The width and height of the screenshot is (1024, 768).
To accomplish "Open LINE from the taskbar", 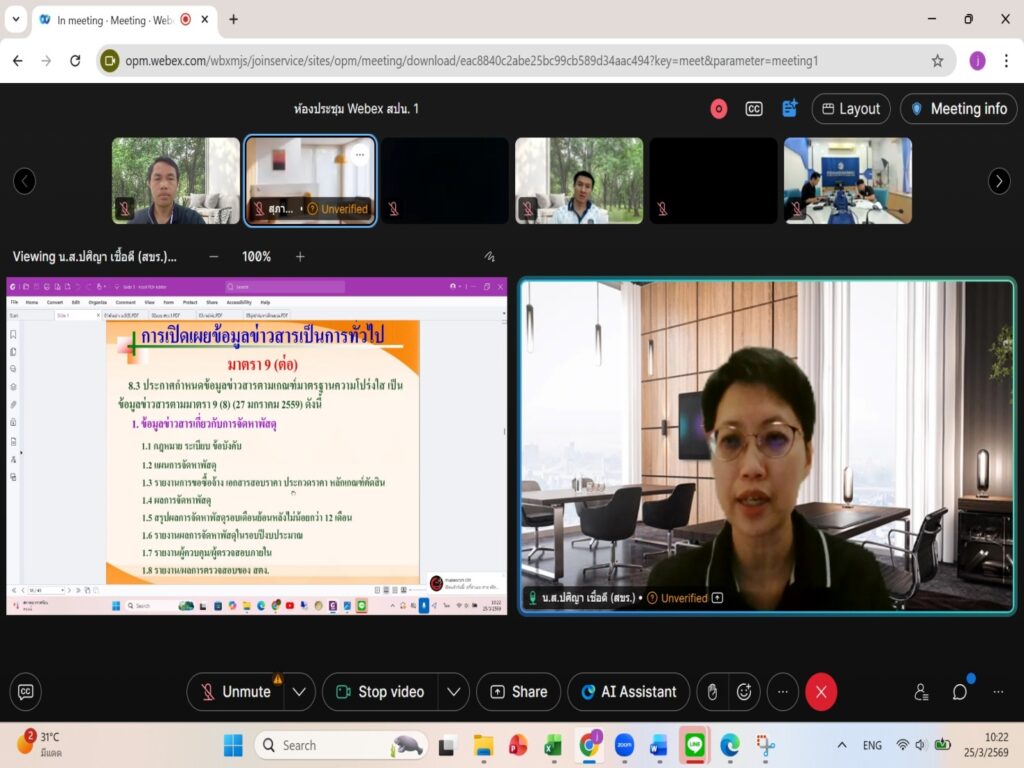I will pyautogui.click(x=694, y=745).
